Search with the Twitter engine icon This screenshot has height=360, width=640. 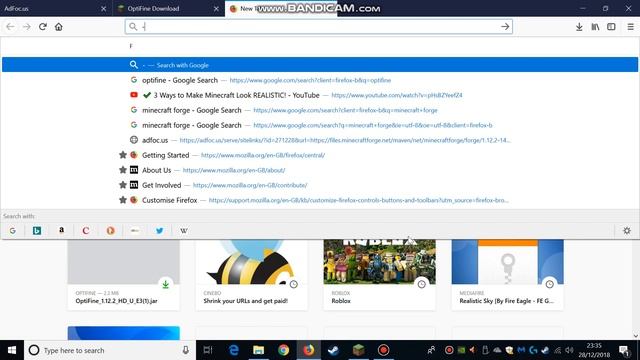click(159, 231)
